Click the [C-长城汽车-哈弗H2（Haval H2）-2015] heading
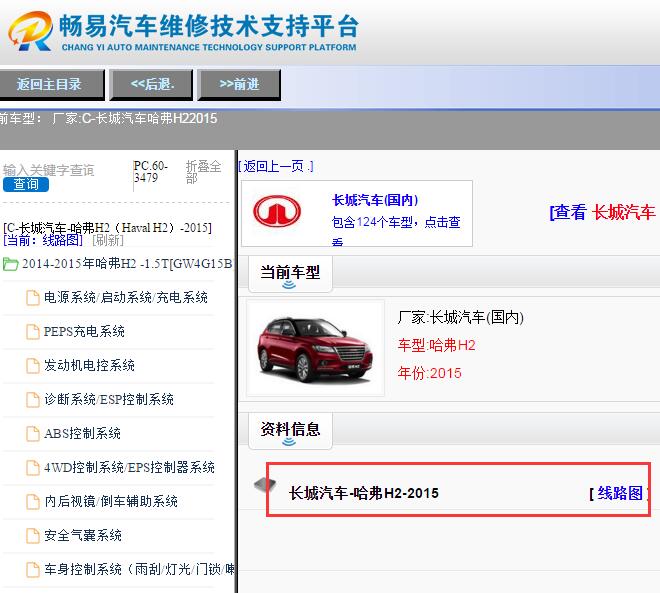 point(107,228)
